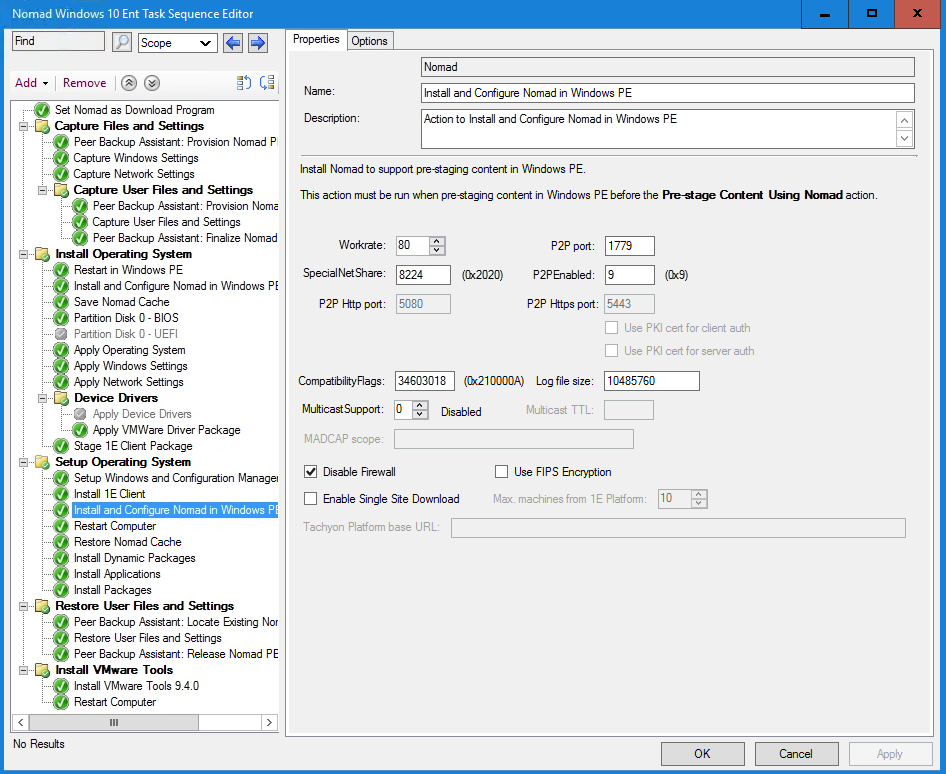The width and height of the screenshot is (946, 774).
Task: Click into the Log file size field
Action: [652, 381]
